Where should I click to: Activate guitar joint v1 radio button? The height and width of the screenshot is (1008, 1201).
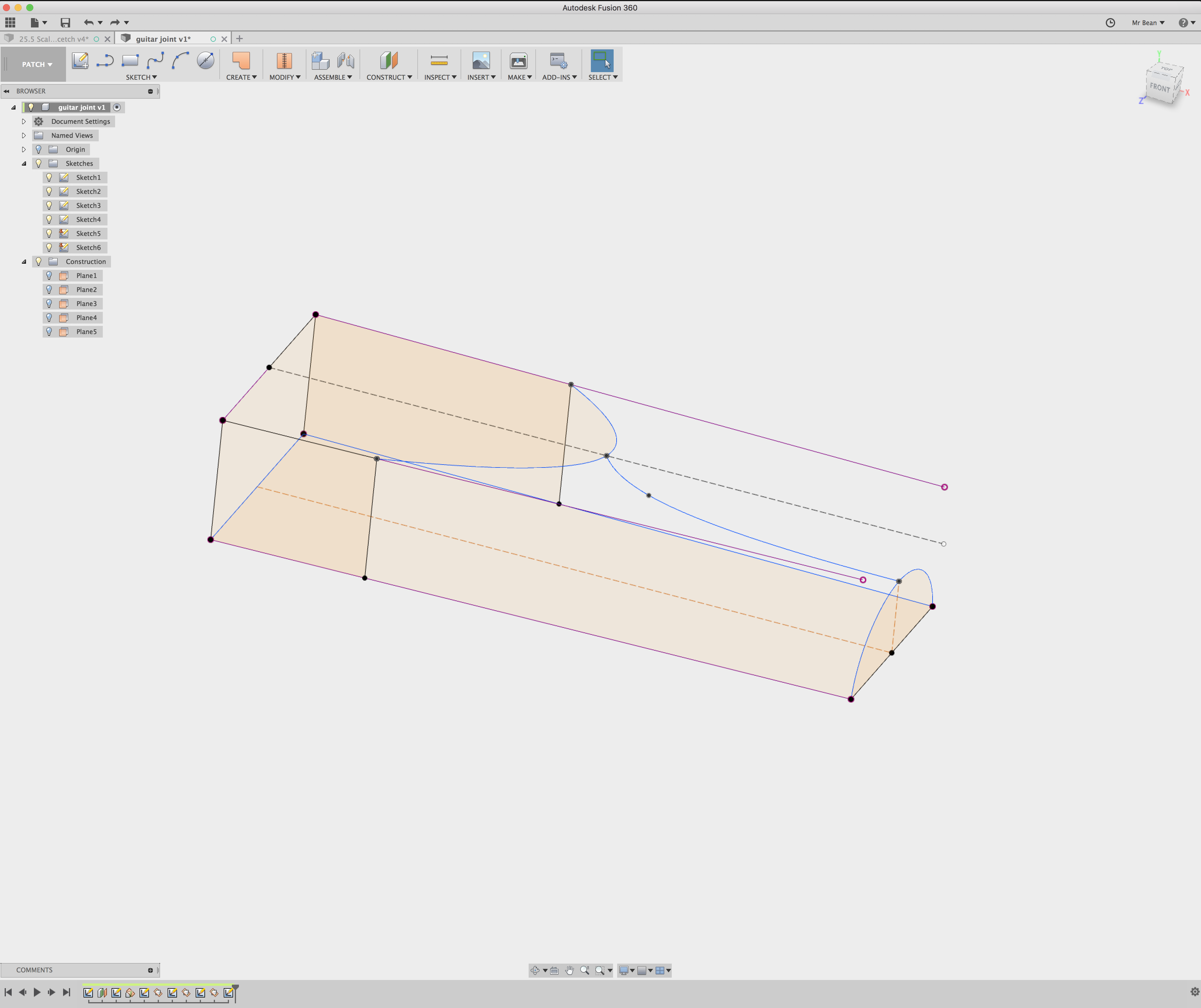tap(117, 107)
